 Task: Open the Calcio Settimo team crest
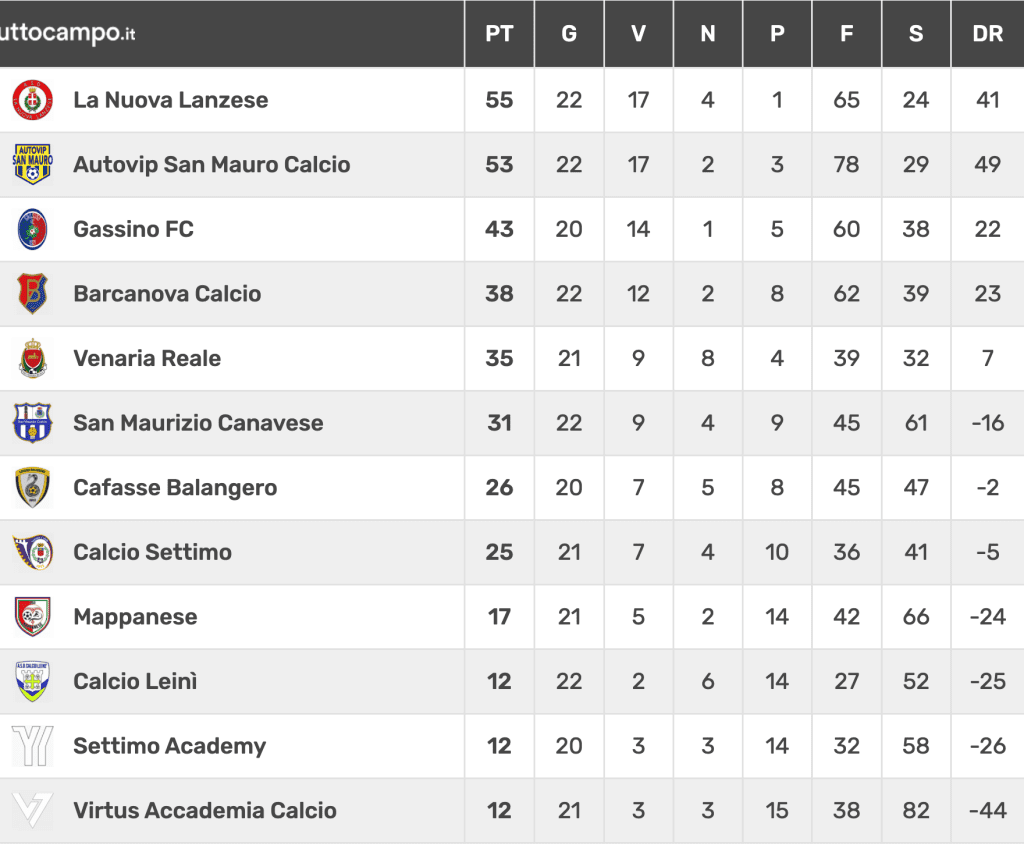33,552
